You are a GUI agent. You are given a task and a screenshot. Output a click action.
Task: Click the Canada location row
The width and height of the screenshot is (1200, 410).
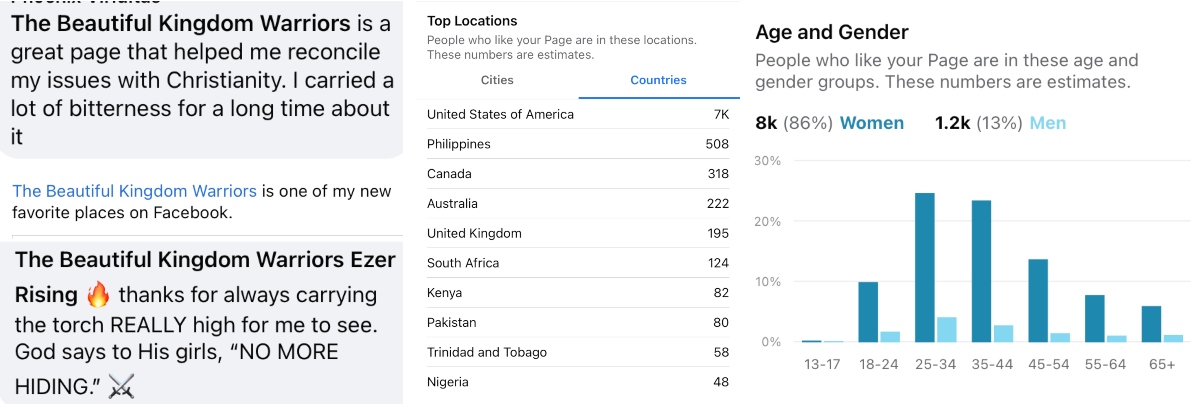[x=578, y=174]
